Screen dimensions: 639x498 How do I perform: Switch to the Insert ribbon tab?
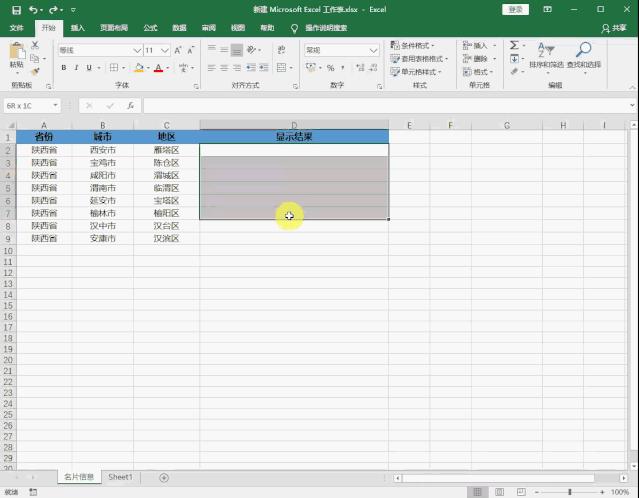pyautogui.click(x=77, y=28)
